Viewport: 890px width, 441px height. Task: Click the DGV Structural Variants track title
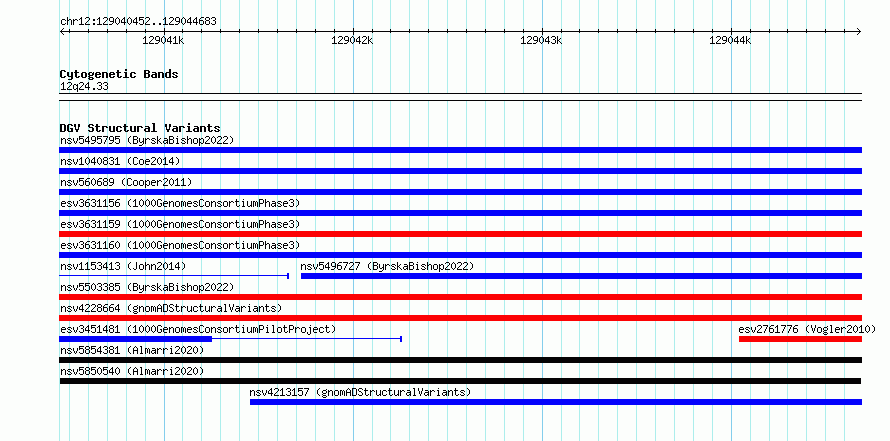point(140,128)
